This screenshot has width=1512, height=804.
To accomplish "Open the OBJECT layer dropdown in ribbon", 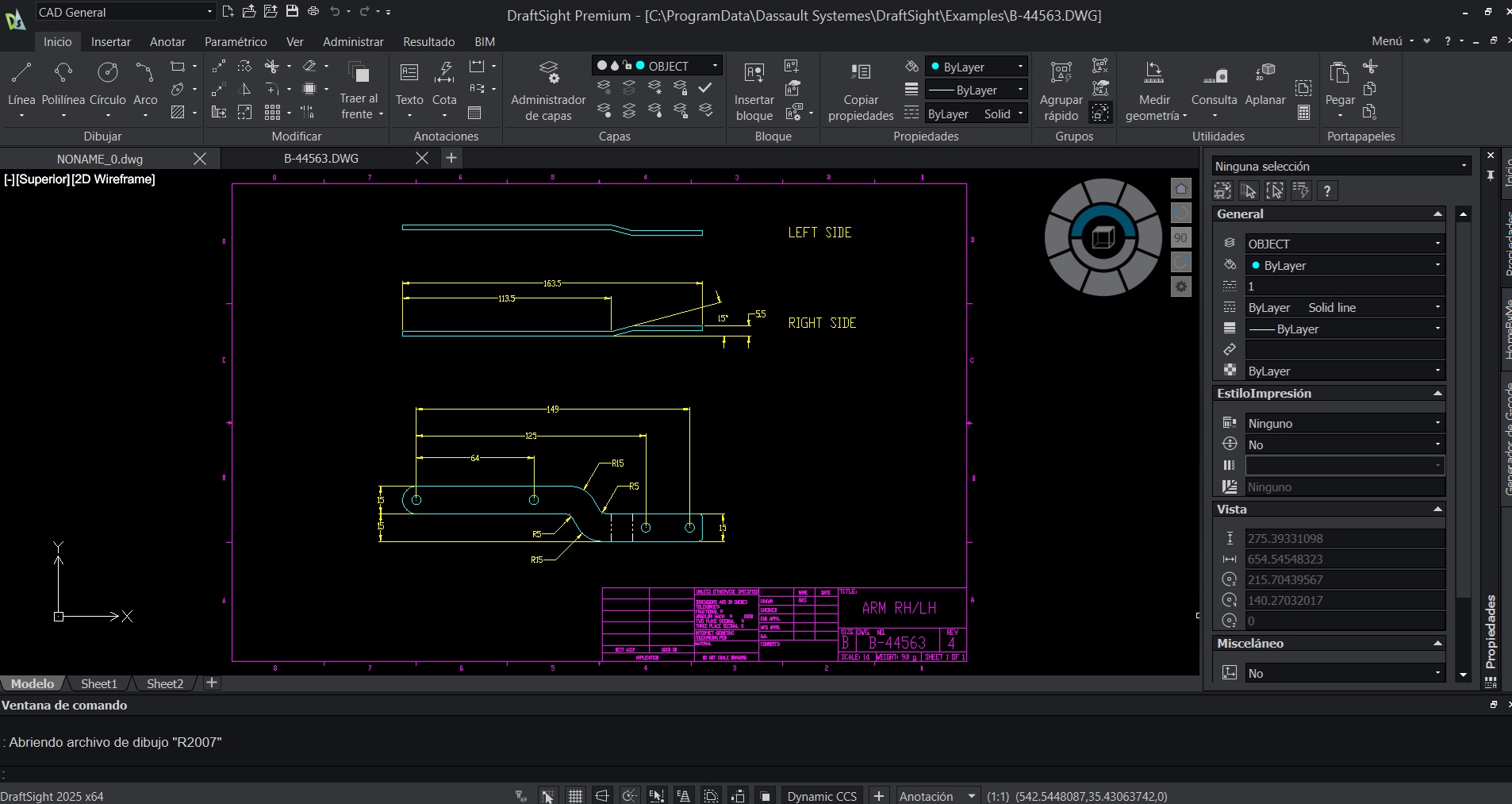I will (x=715, y=66).
